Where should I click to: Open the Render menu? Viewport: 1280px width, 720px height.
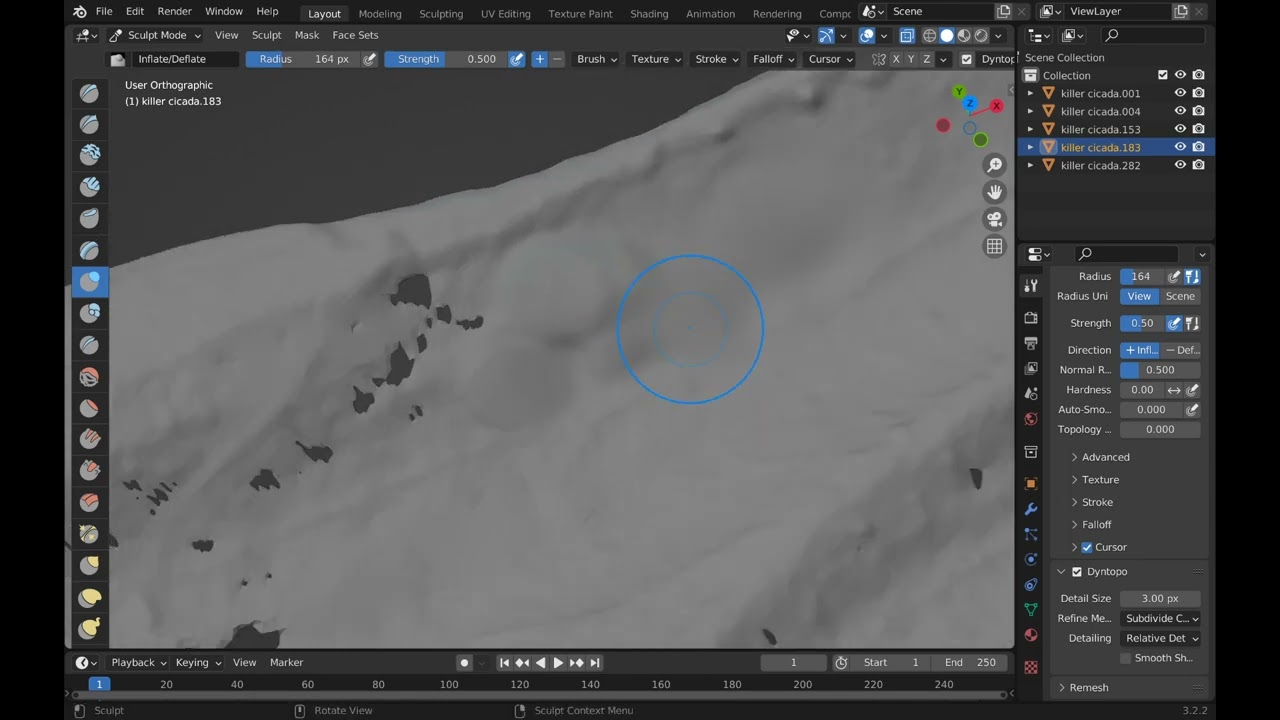click(174, 11)
